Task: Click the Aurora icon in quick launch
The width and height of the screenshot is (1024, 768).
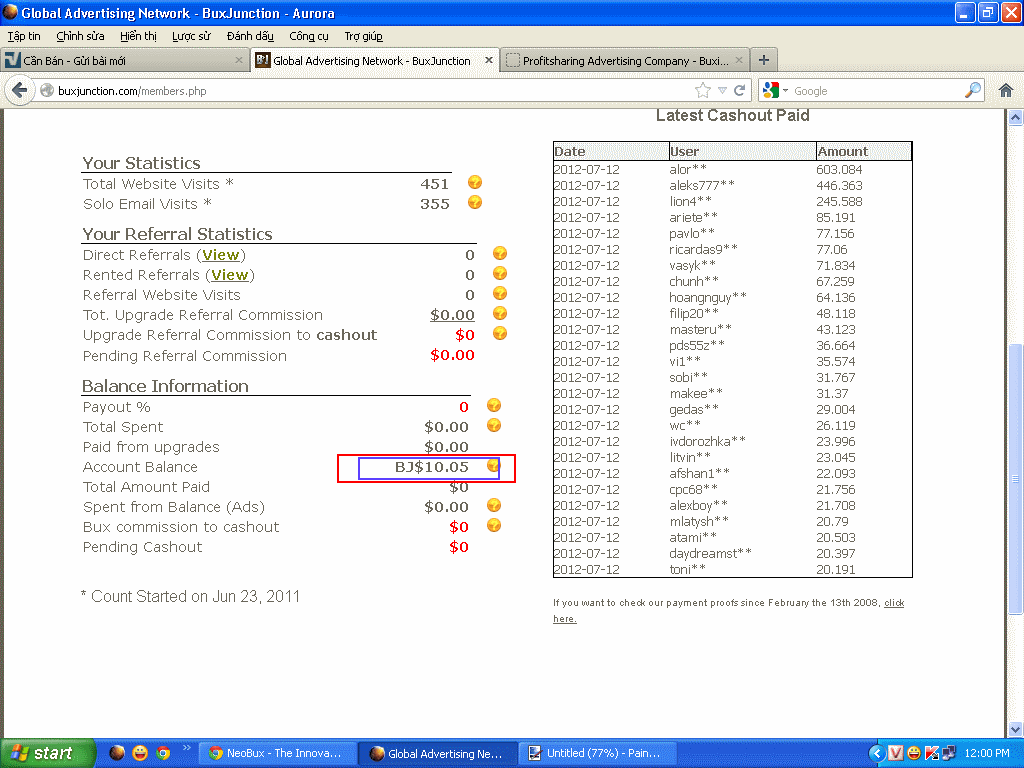Action: pyautogui.click(x=117, y=753)
